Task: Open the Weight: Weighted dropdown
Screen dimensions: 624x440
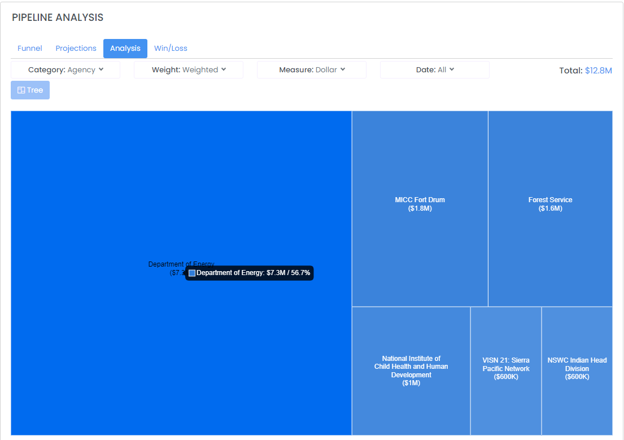Action: pos(189,70)
